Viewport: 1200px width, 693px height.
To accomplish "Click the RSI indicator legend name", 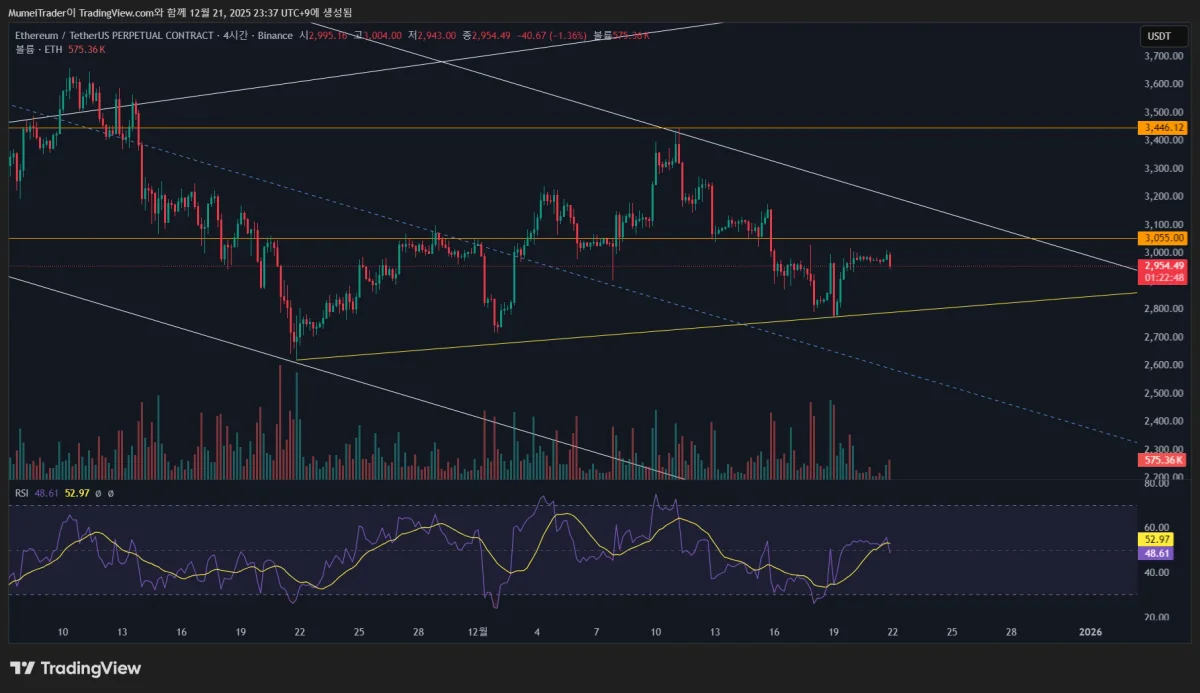I will 21,493.
